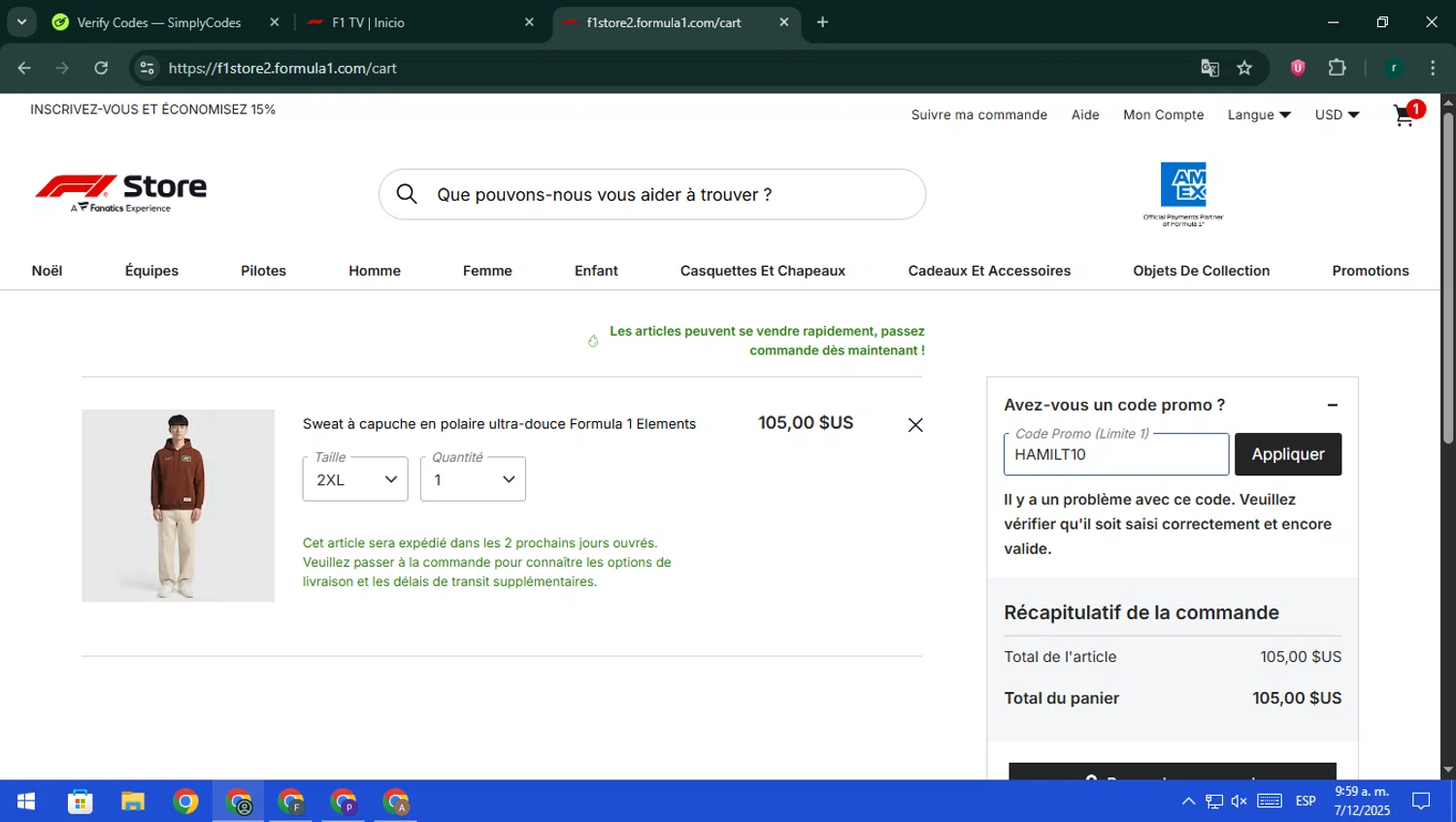Open the Noël menu
Screen dimensions: 1456x822
coord(47,271)
